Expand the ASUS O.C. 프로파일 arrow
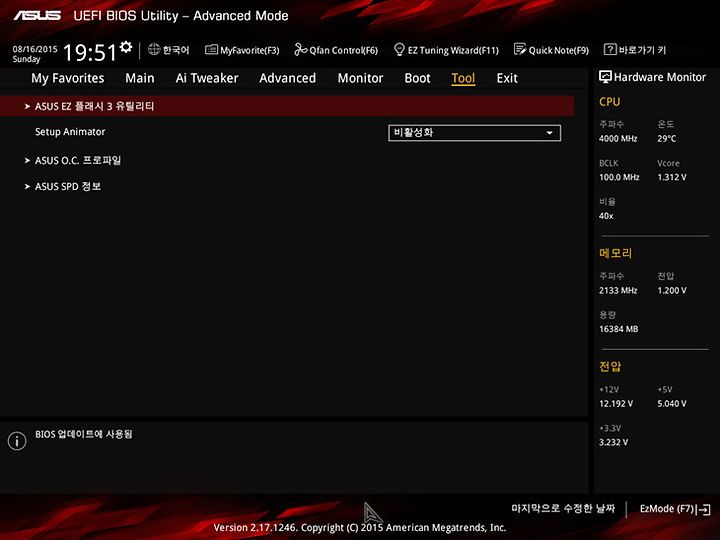720x540 pixels. [x=27, y=161]
